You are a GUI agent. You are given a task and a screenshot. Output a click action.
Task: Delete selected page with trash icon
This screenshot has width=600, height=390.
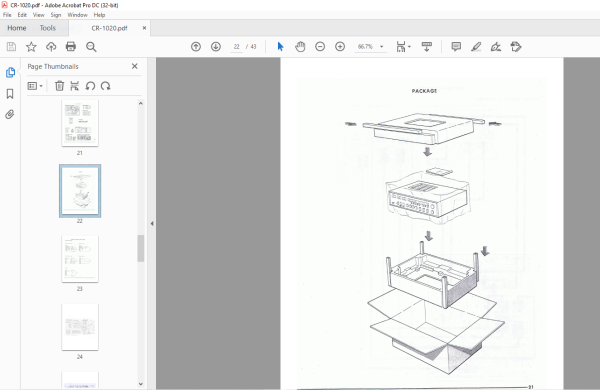coord(59,86)
